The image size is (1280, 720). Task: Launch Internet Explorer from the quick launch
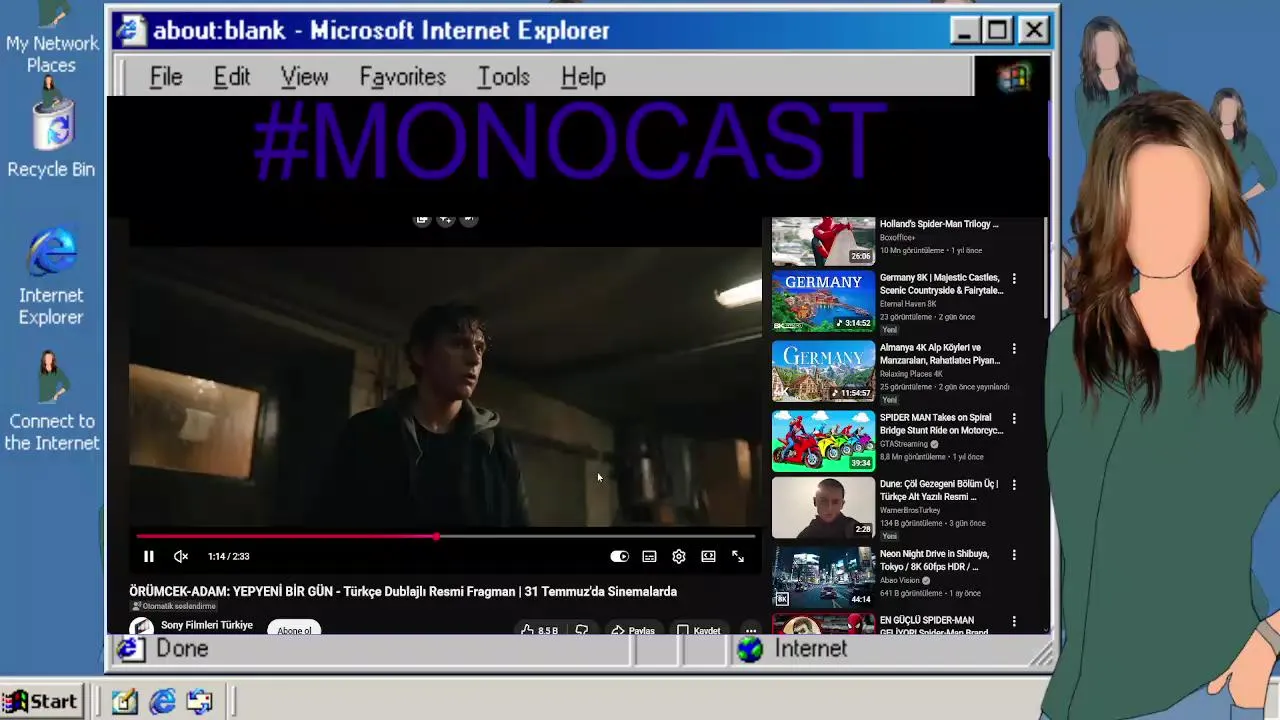tap(162, 702)
